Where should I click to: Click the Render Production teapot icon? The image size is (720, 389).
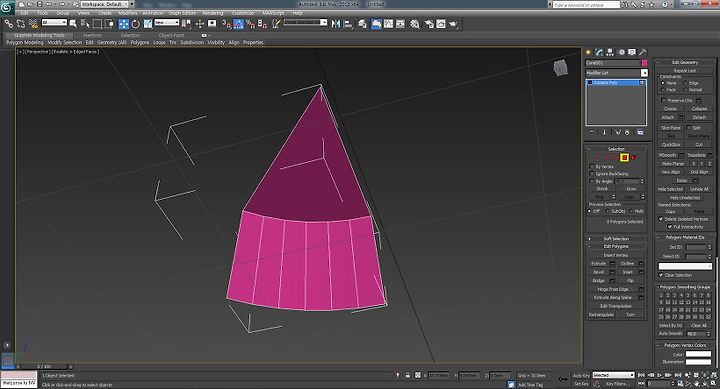click(x=453, y=24)
